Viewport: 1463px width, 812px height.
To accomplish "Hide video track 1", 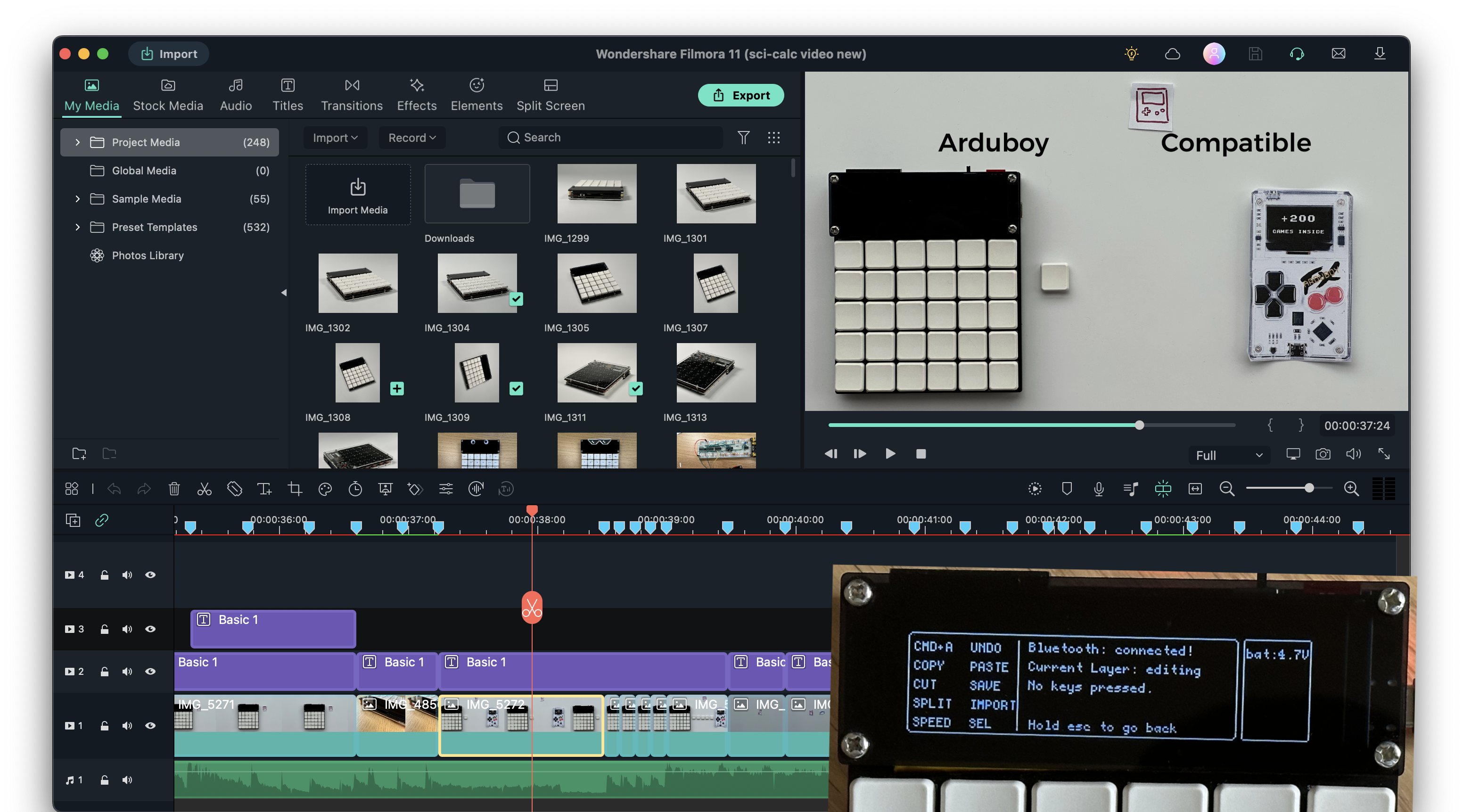I will [x=150, y=726].
